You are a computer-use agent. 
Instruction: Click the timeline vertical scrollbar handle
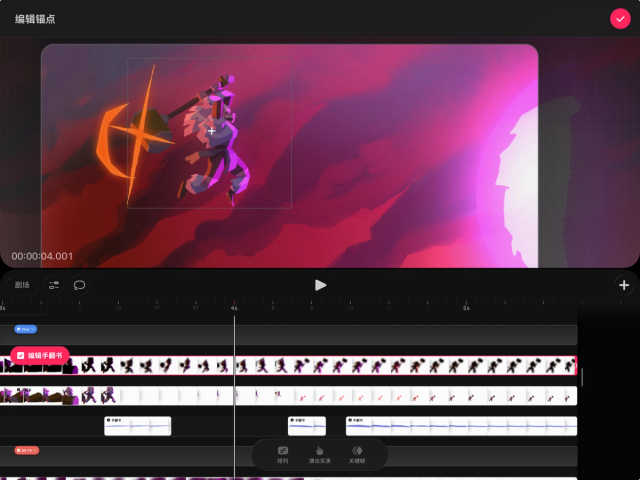[582, 377]
